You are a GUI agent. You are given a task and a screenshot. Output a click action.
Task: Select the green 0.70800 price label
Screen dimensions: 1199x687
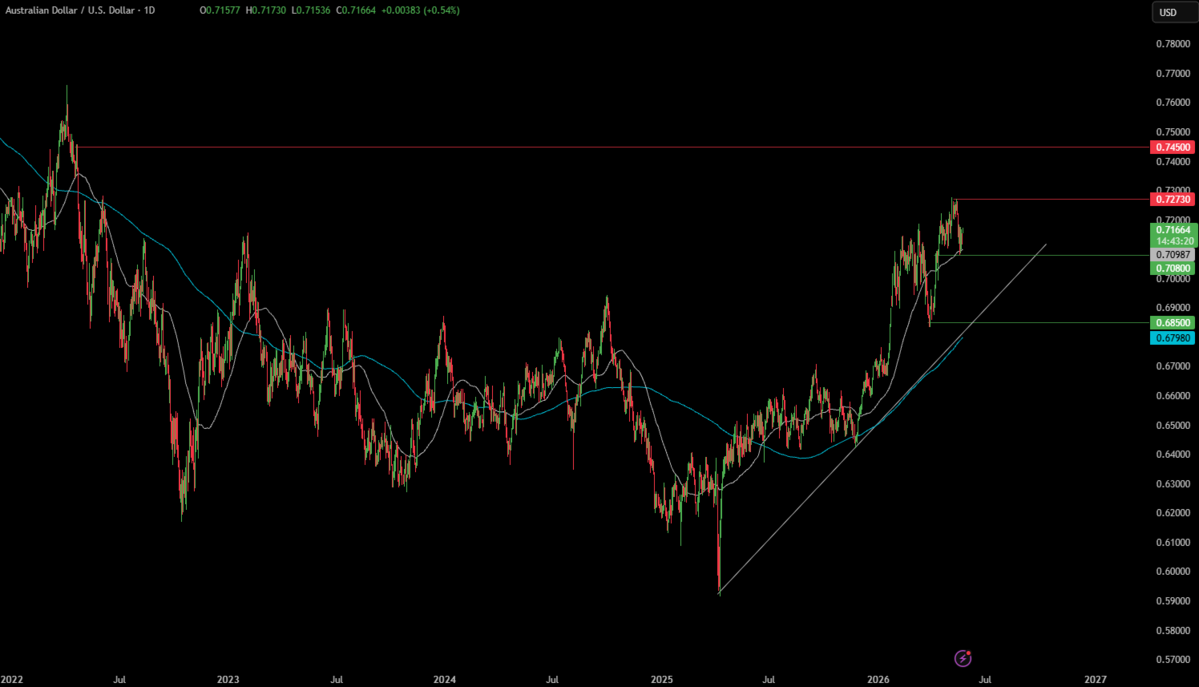1172,269
